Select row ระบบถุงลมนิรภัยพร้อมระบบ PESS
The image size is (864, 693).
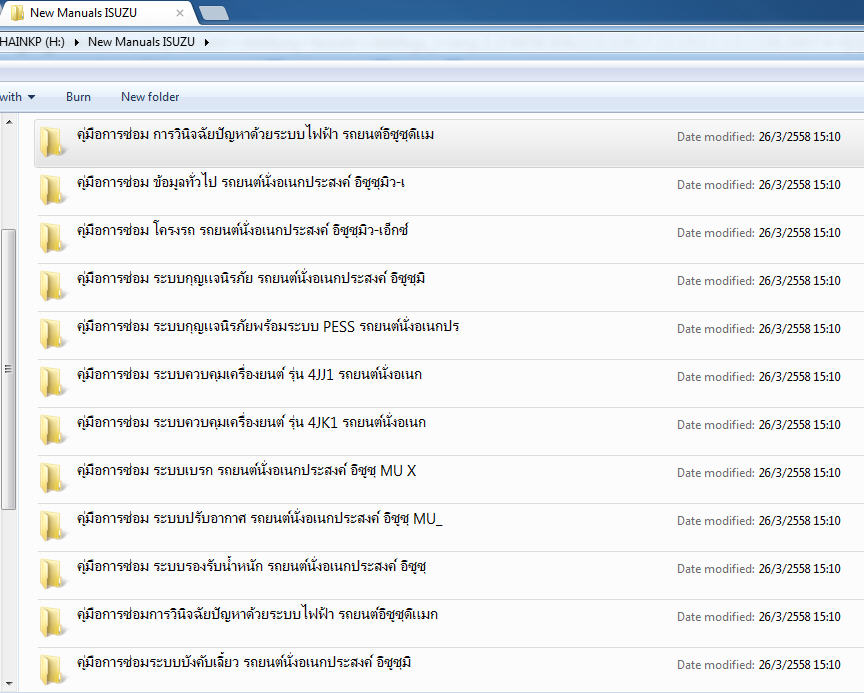tap(449, 334)
